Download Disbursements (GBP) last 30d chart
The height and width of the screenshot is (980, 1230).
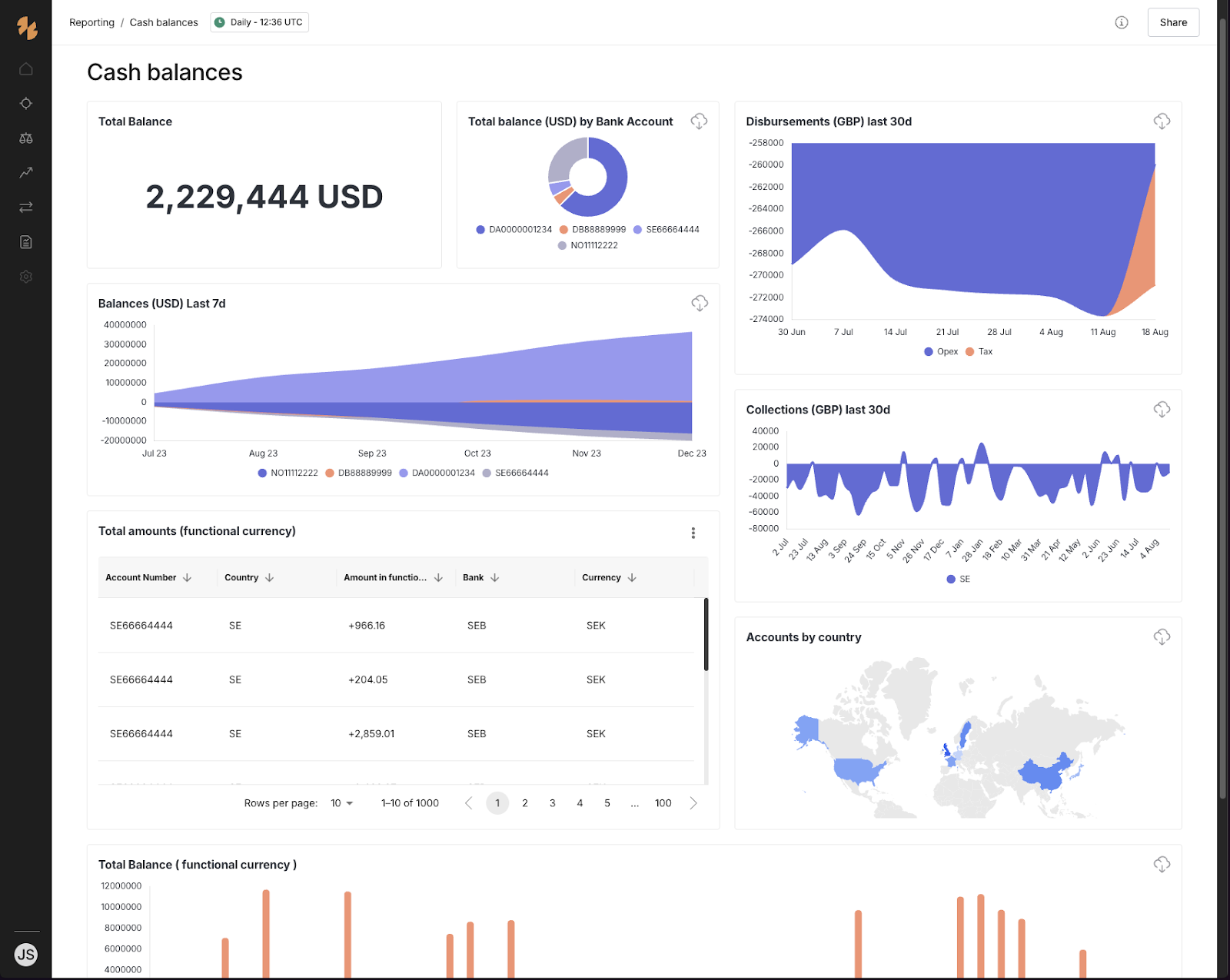click(1162, 121)
